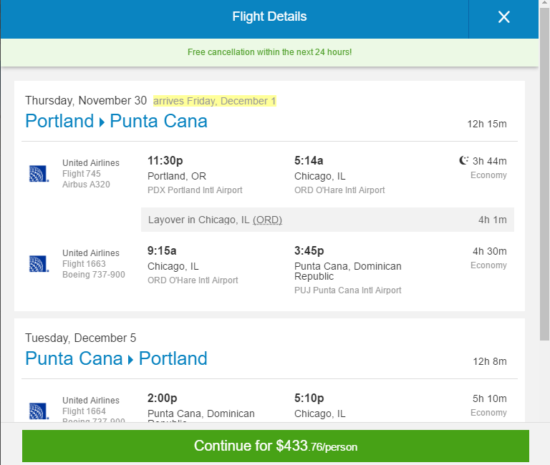Image resolution: width=550 pixels, height=465 pixels.
Task: Click United Airlines logo for Flight 1664
Action: tap(39, 411)
